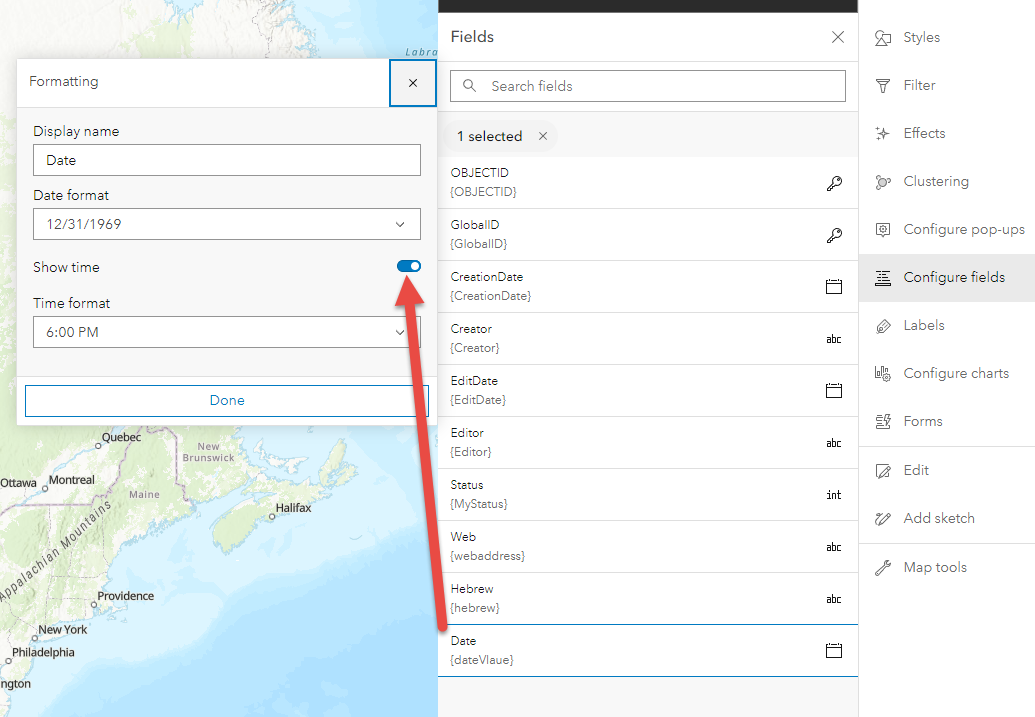Click the Configure pop-ups icon
Image resolution: width=1035 pixels, height=717 pixels.
click(883, 230)
